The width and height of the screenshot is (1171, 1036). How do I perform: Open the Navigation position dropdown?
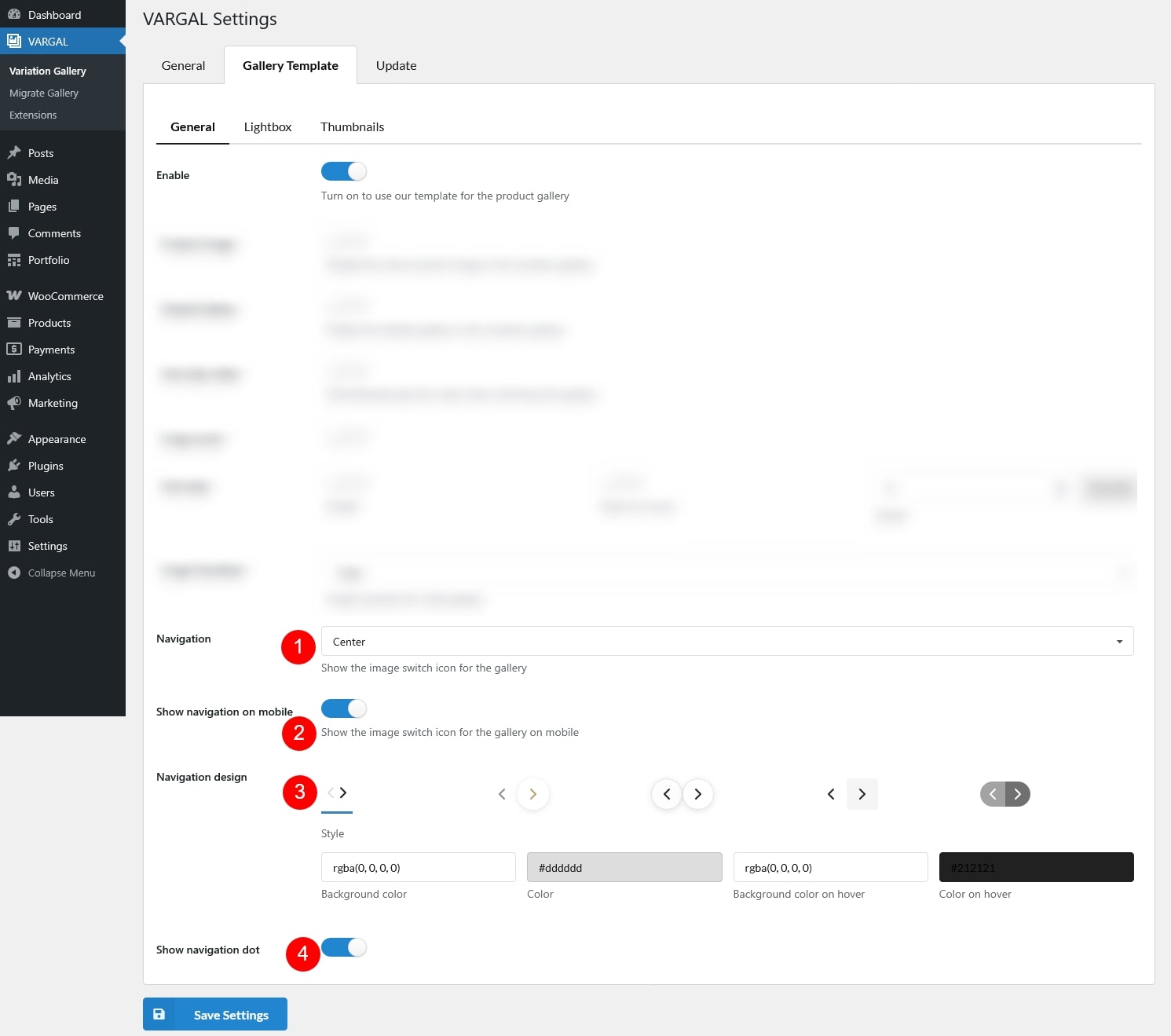(726, 641)
